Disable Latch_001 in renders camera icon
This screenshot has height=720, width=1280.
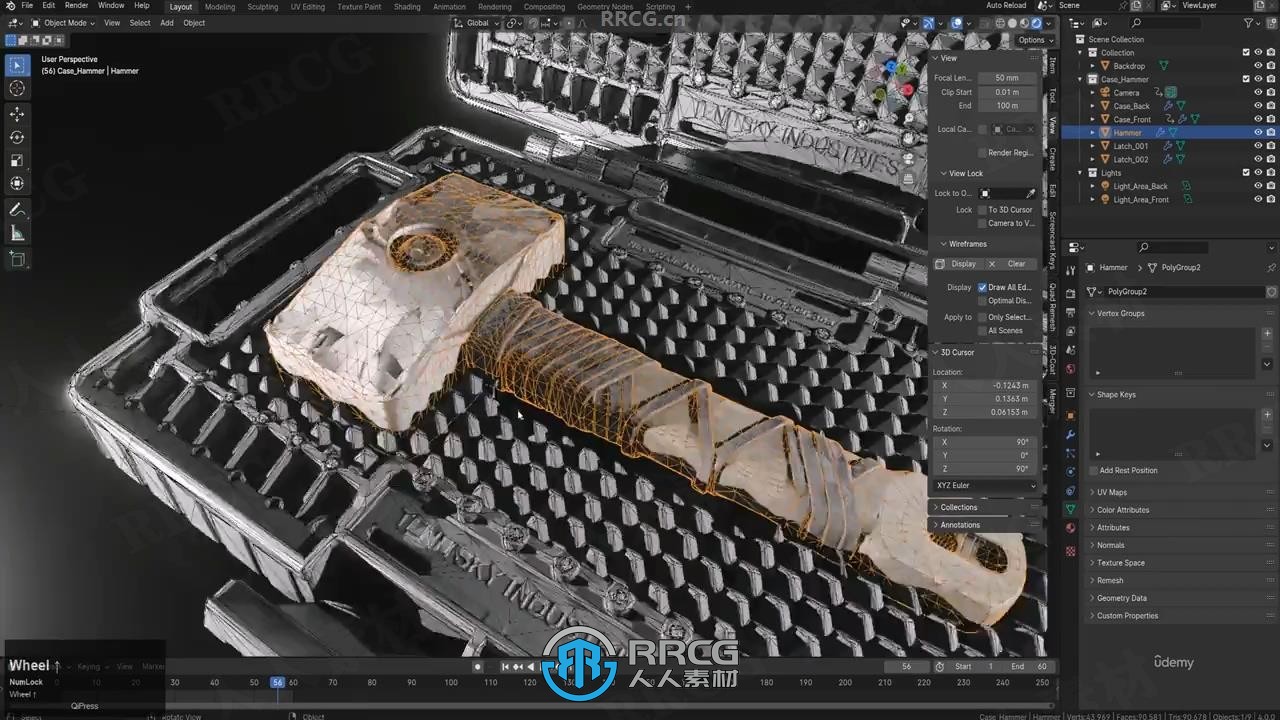pyautogui.click(x=1271, y=146)
